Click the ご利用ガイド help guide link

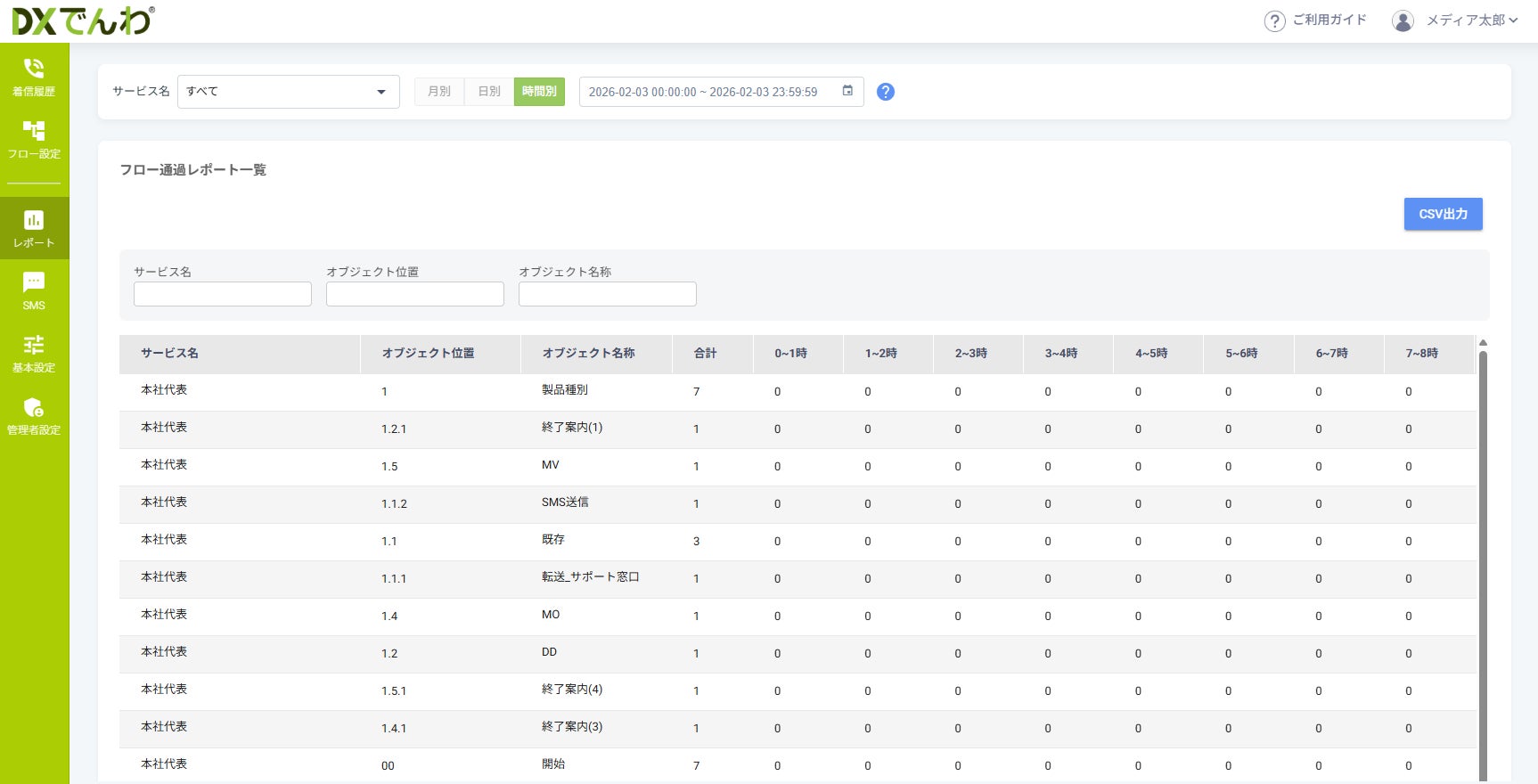tap(1315, 20)
